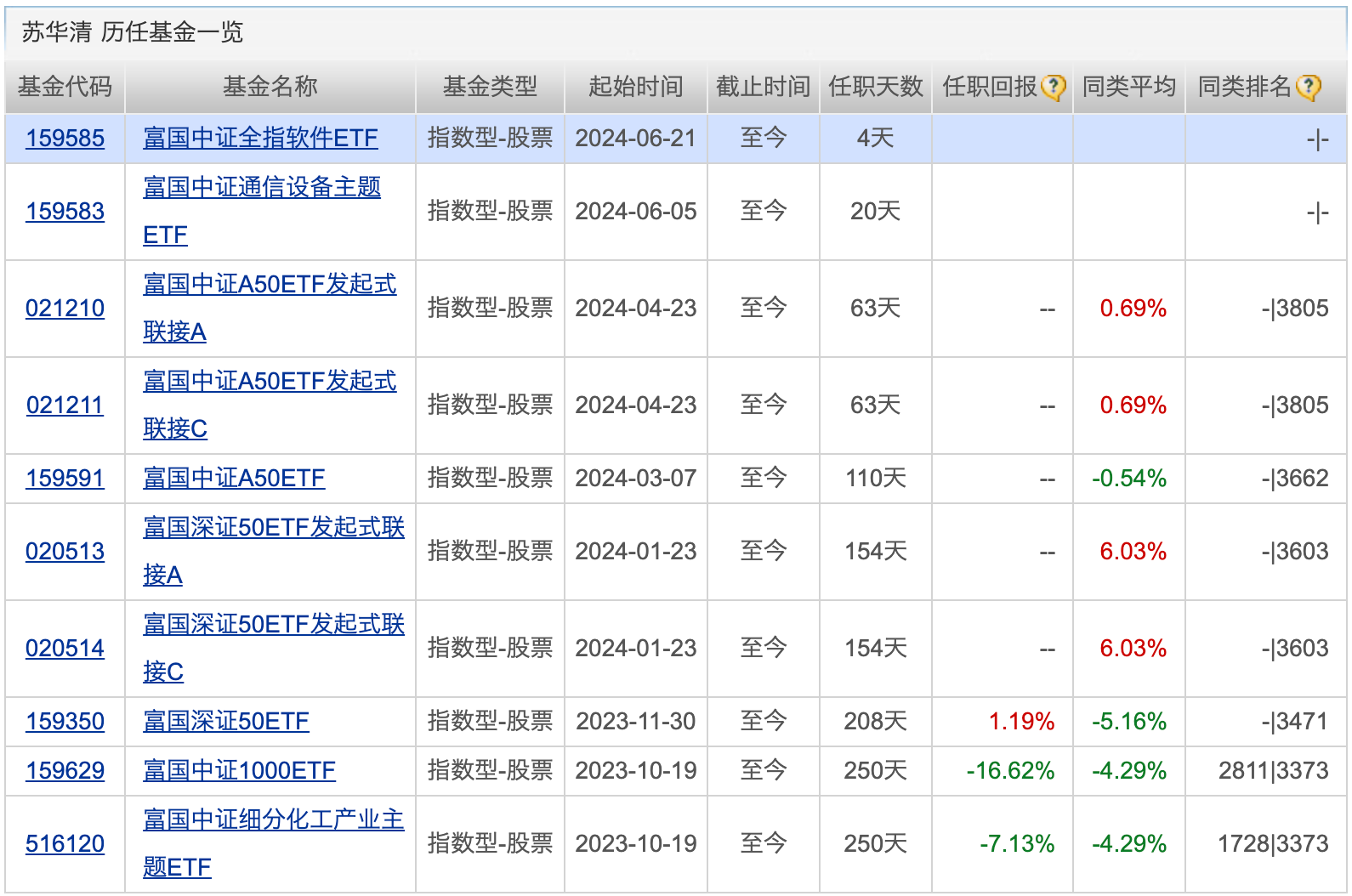The image size is (1352, 896).
Task: Open 富国深证50ETF fund link
Action: tap(226, 721)
